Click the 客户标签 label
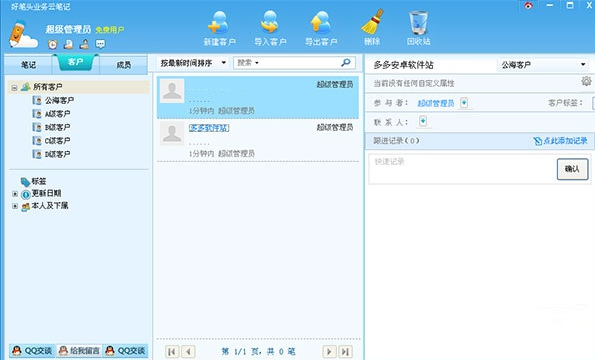The width and height of the screenshot is (595, 360). pyautogui.click(x=565, y=103)
